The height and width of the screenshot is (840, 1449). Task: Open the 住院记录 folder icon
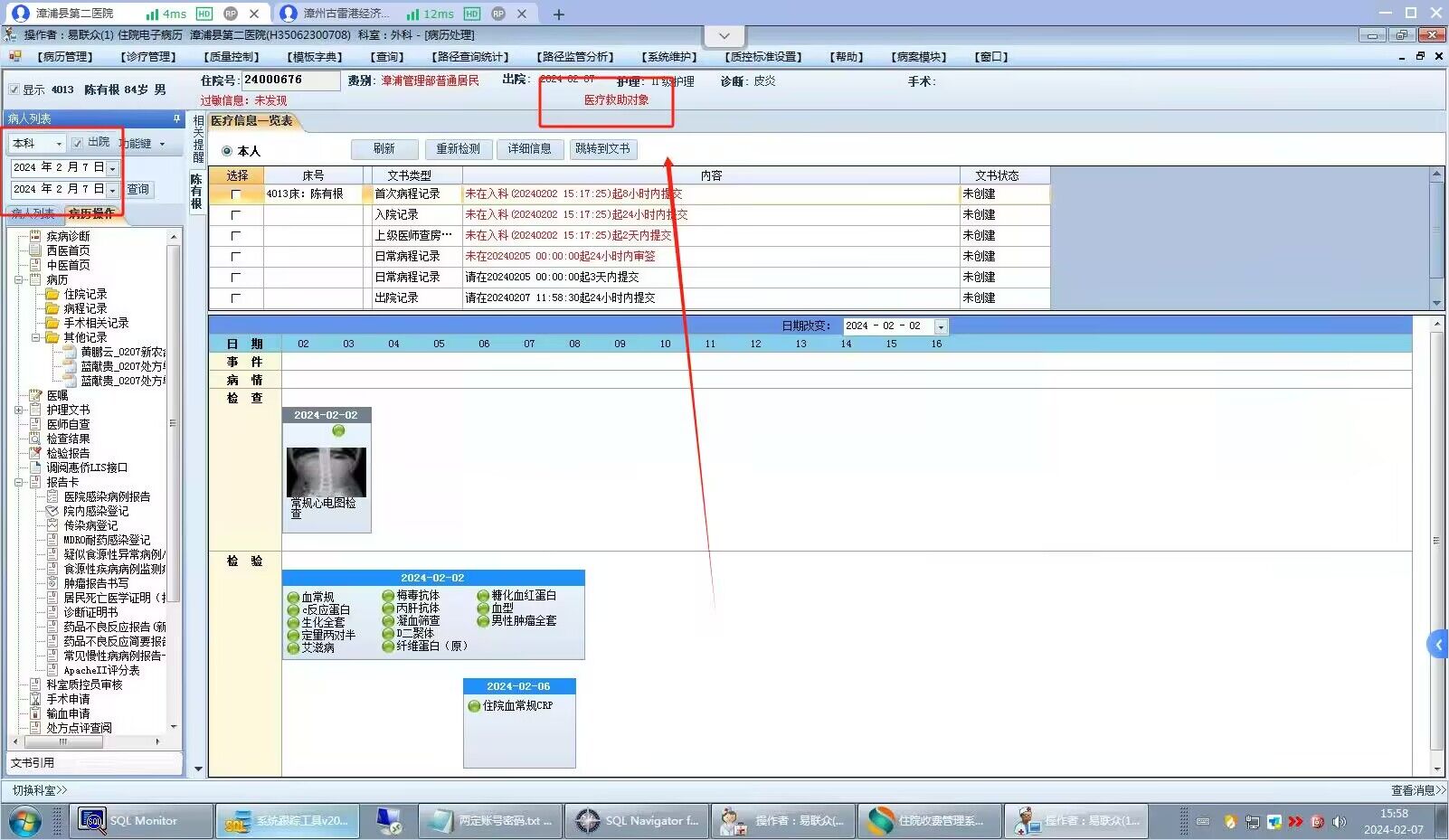pyautogui.click(x=52, y=294)
